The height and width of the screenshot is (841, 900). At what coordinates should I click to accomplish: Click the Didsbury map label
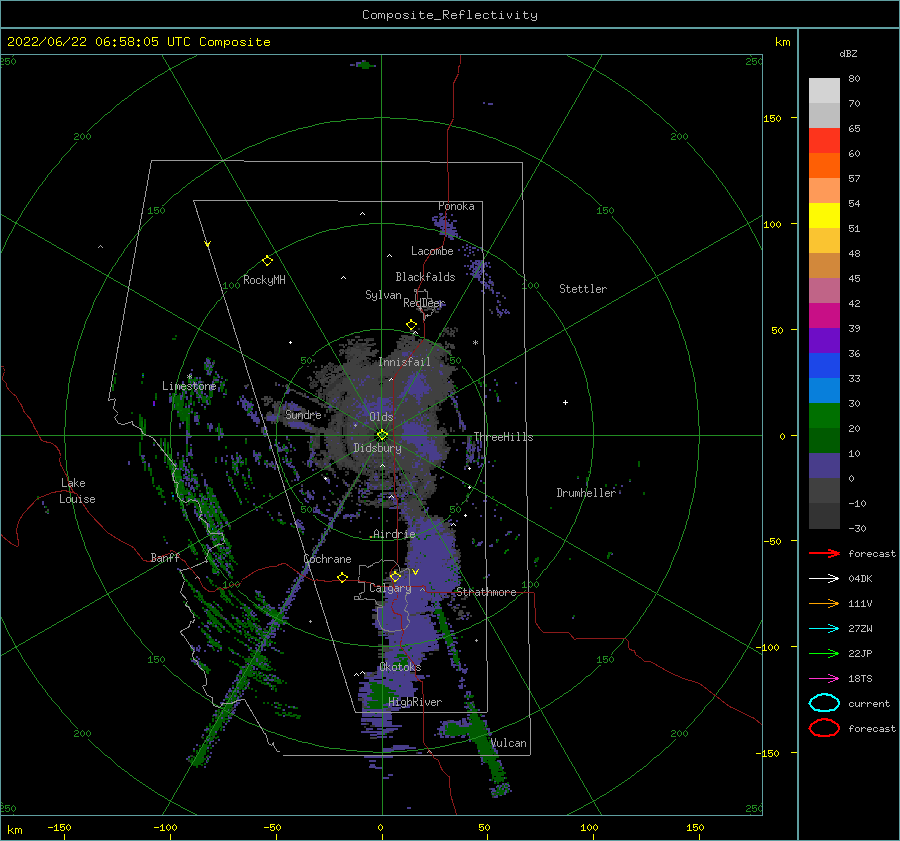377,448
